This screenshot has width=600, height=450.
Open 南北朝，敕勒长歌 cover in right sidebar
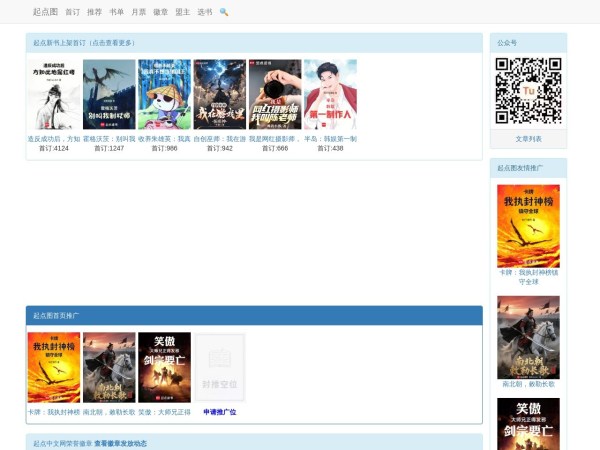[528, 337]
